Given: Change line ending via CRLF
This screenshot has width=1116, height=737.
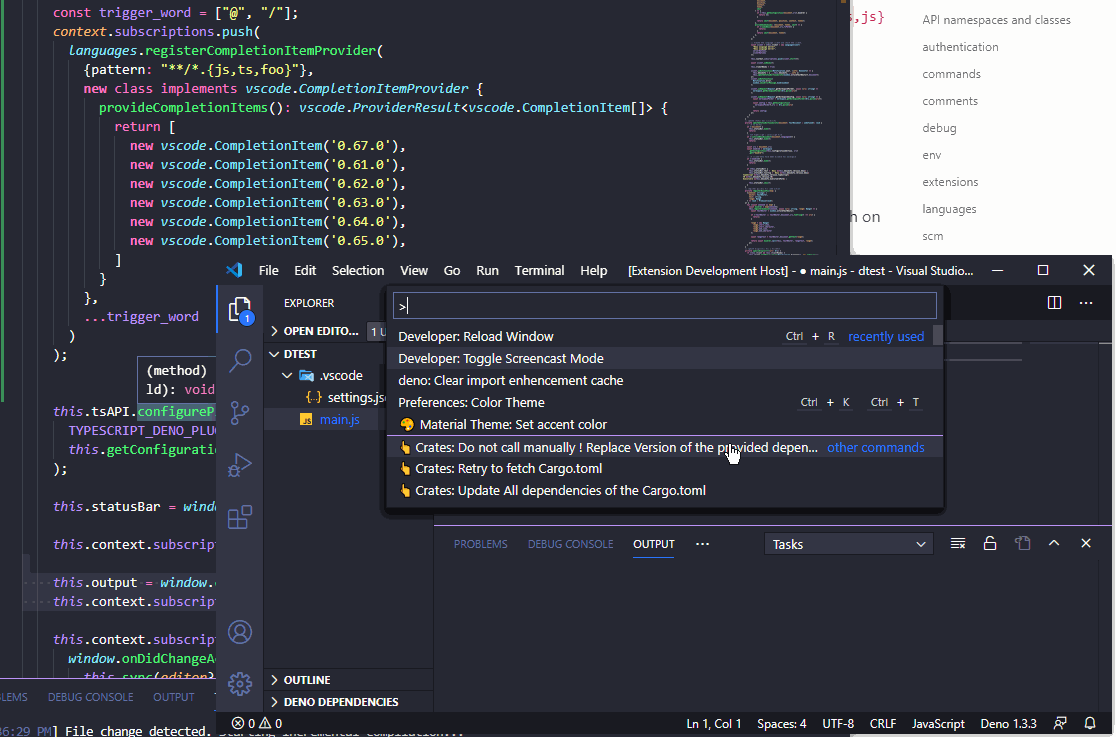Looking at the screenshot, I should click(883, 723).
